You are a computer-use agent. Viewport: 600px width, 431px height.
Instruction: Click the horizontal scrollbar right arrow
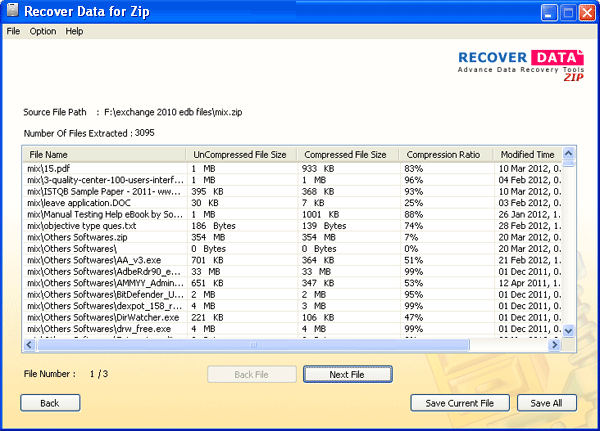click(x=554, y=343)
